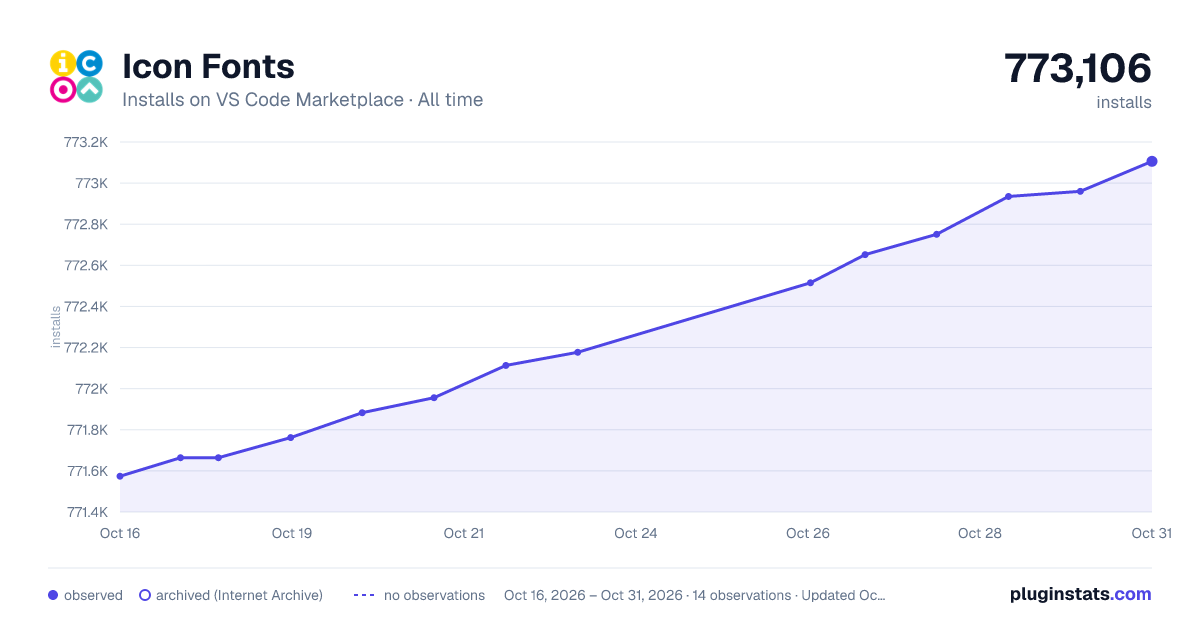Click the observed legend marker
The image size is (1200, 630).
53,595
